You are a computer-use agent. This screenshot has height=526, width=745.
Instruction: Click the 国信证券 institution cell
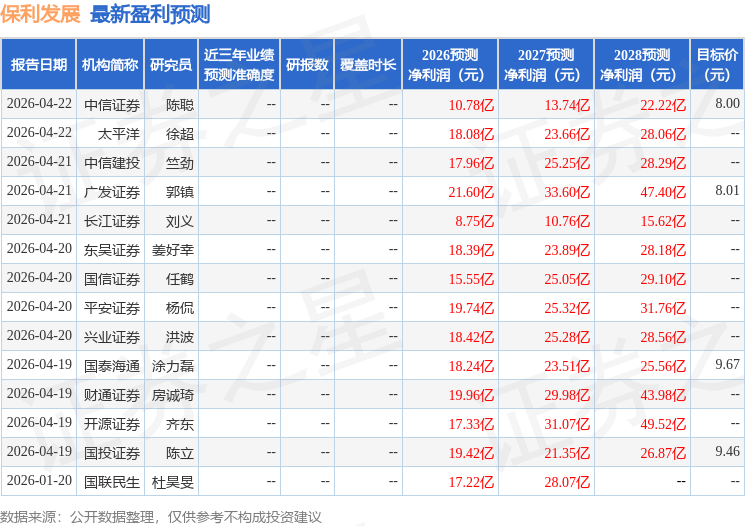coord(112,279)
